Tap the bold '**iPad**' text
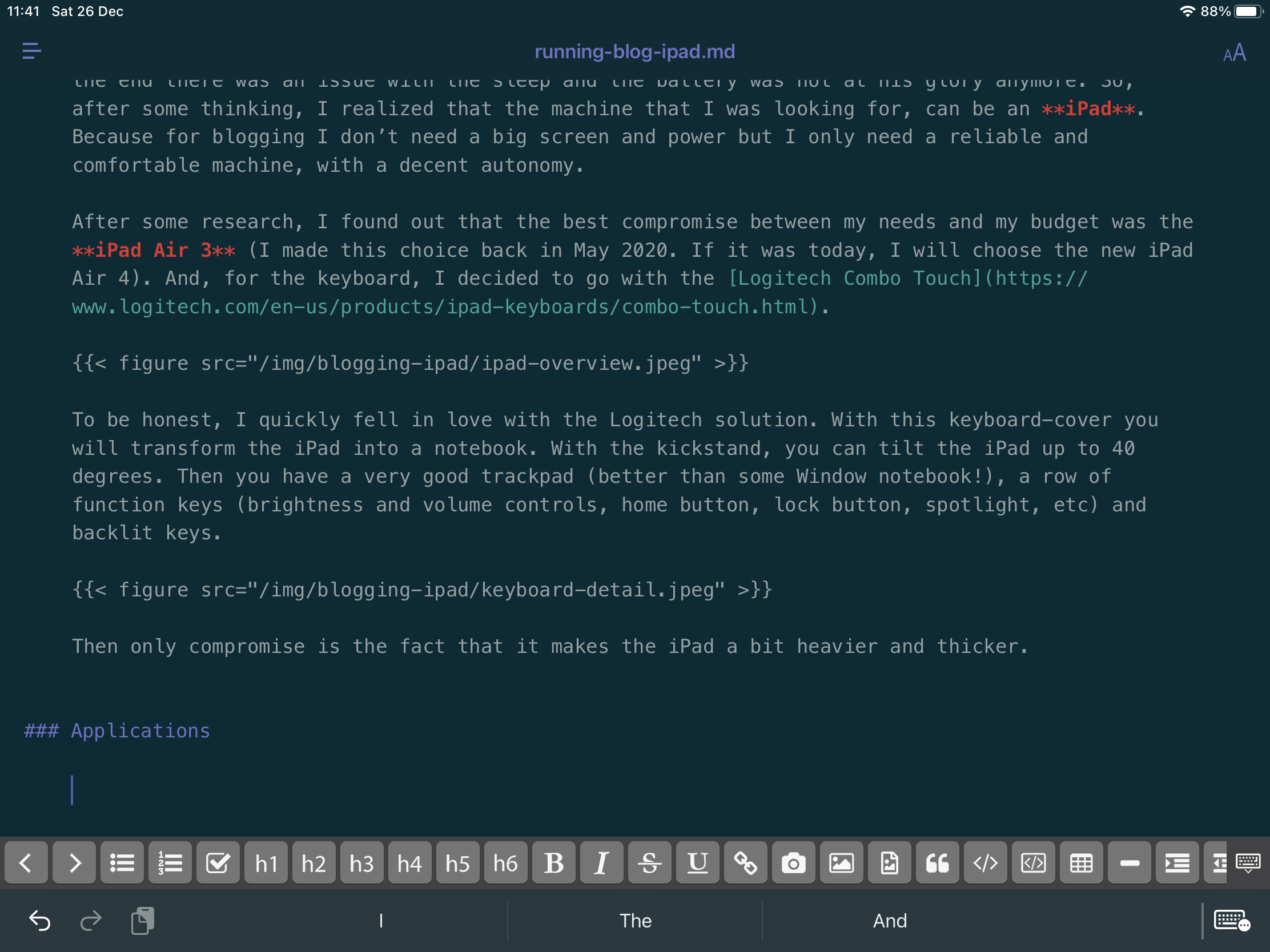 click(x=1087, y=108)
